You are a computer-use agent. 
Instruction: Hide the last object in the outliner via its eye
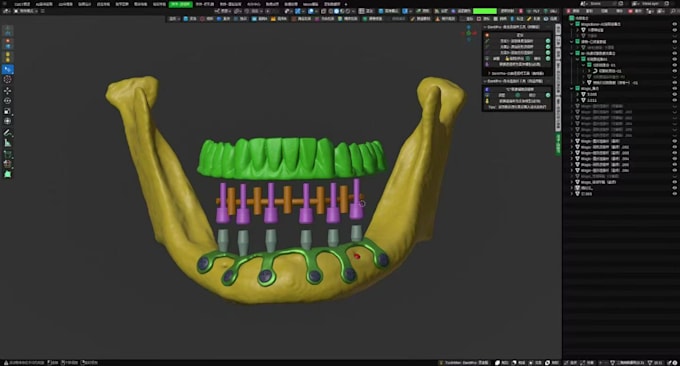pyautogui.click(x=674, y=194)
